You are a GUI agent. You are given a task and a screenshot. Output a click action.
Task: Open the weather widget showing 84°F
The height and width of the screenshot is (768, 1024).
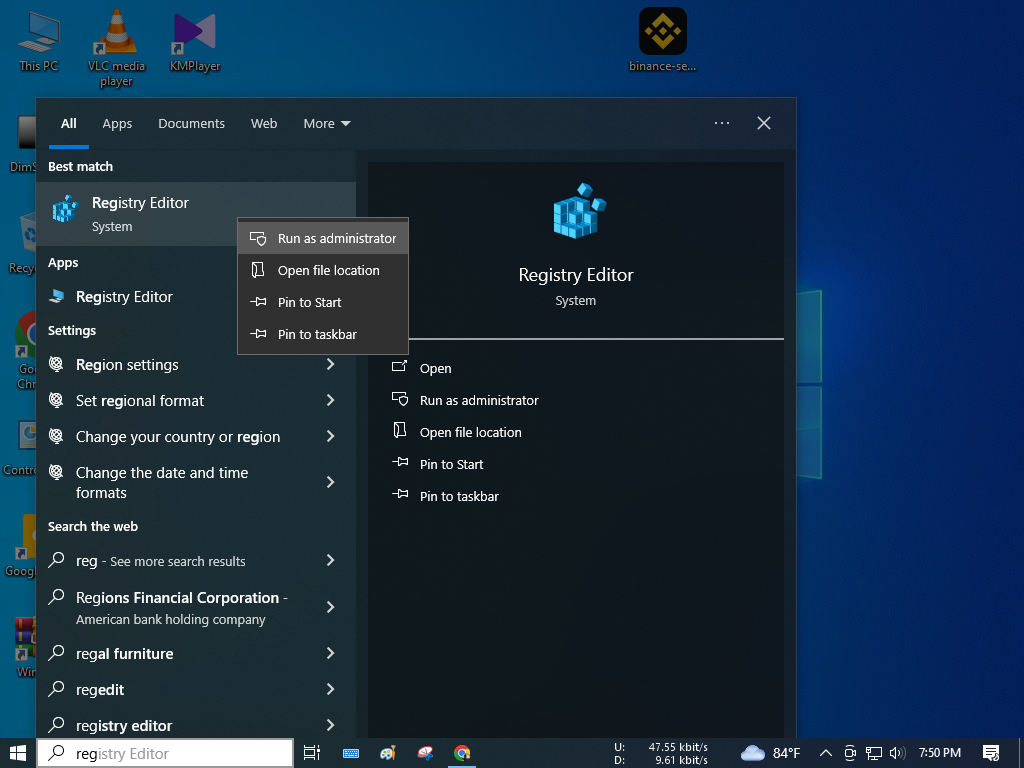coord(771,754)
